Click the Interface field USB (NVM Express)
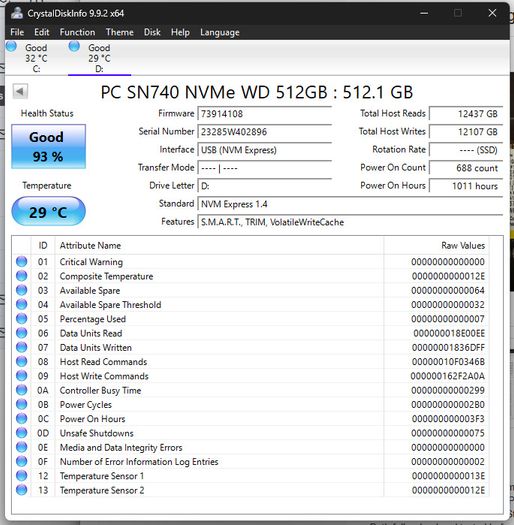 point(265,150)
